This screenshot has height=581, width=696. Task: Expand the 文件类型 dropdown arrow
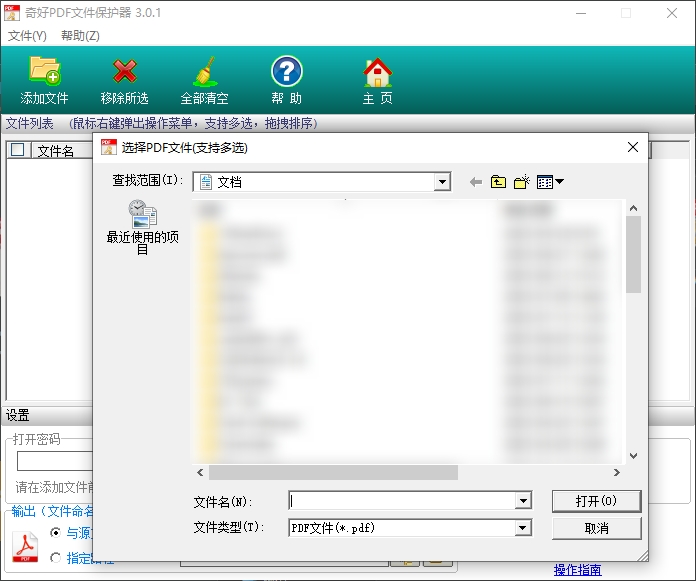point(523,528)
